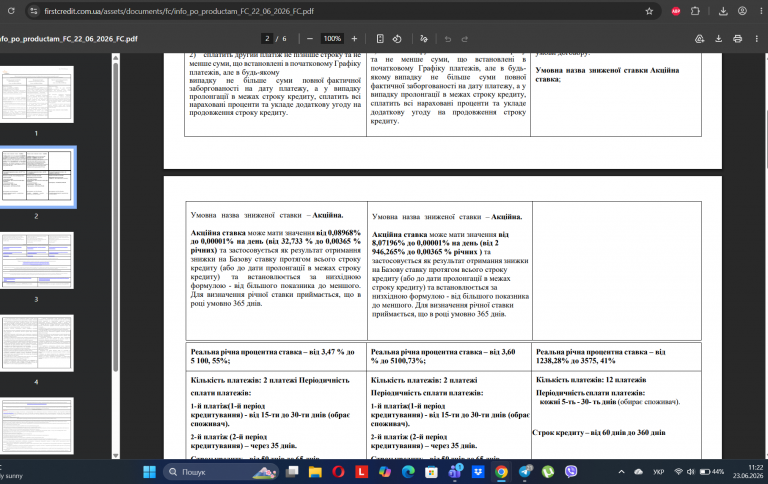
Task: Download the PDF from viewer toolbar
Action: 719,39
